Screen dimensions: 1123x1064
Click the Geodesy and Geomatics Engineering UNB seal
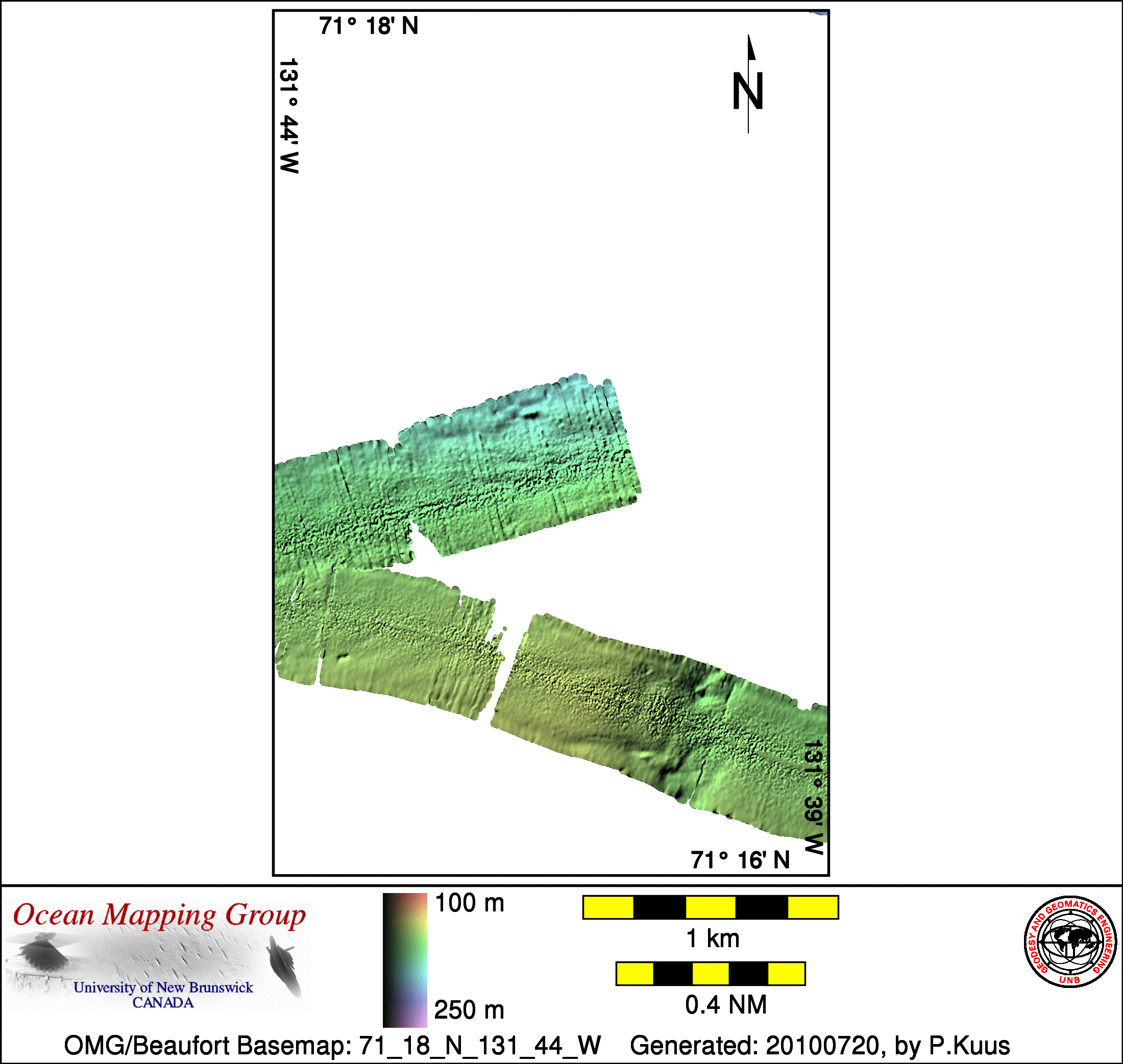[x=1070, y=942]
